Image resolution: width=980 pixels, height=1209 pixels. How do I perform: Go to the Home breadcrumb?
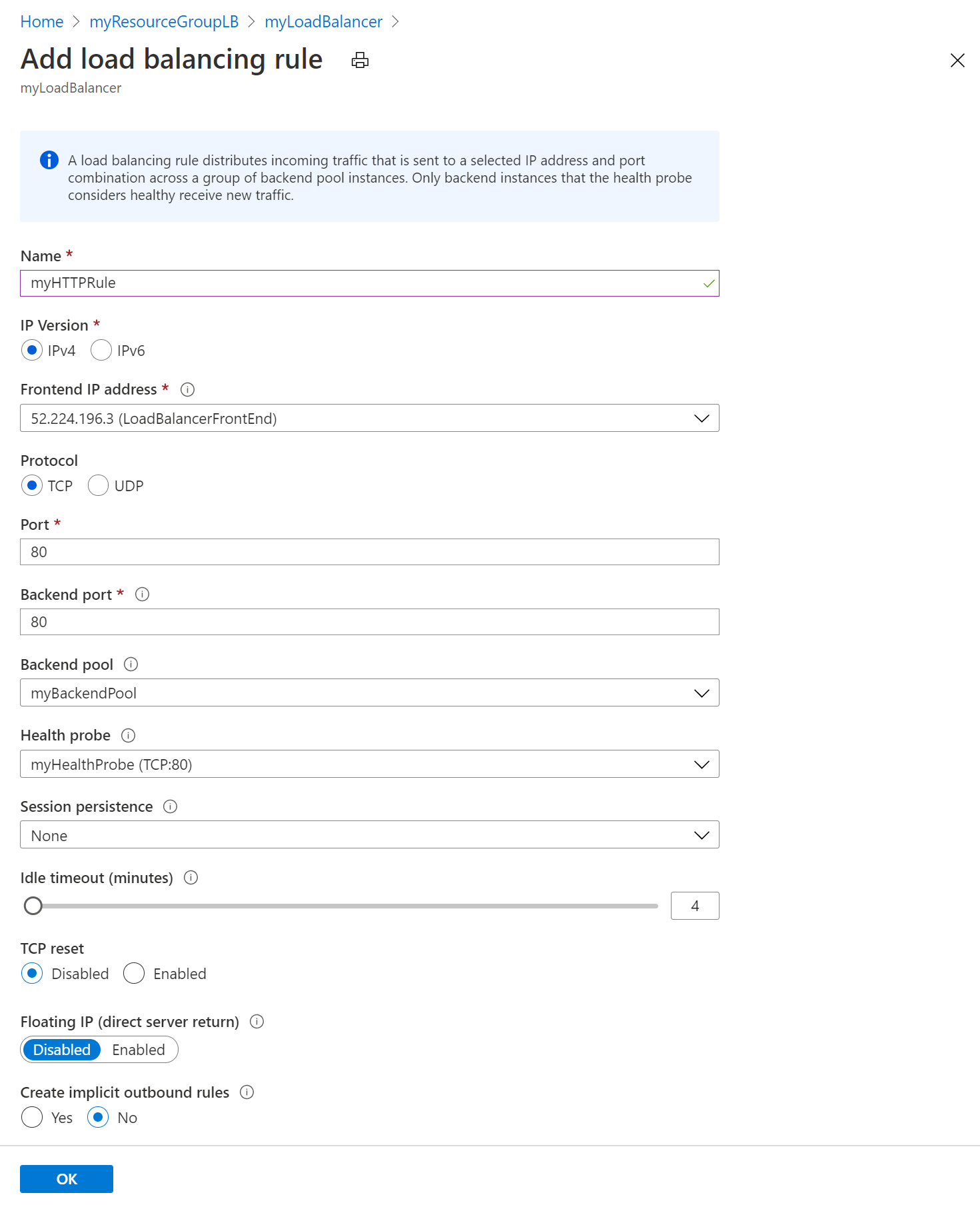pyautogui.click(x=41, y=22)
